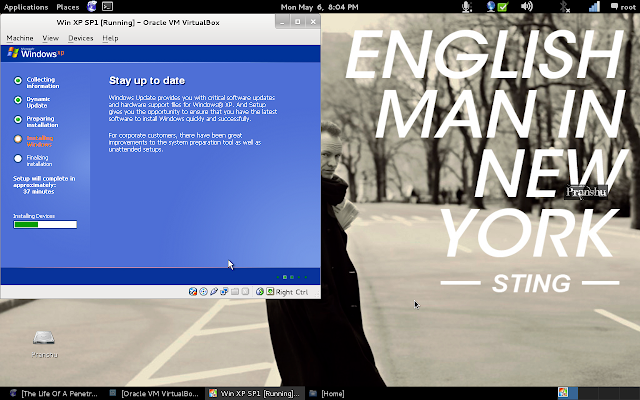The width and height of the screenshot is (640, 400).
Task: Open the volume speaker control
Action: point(527,7)
